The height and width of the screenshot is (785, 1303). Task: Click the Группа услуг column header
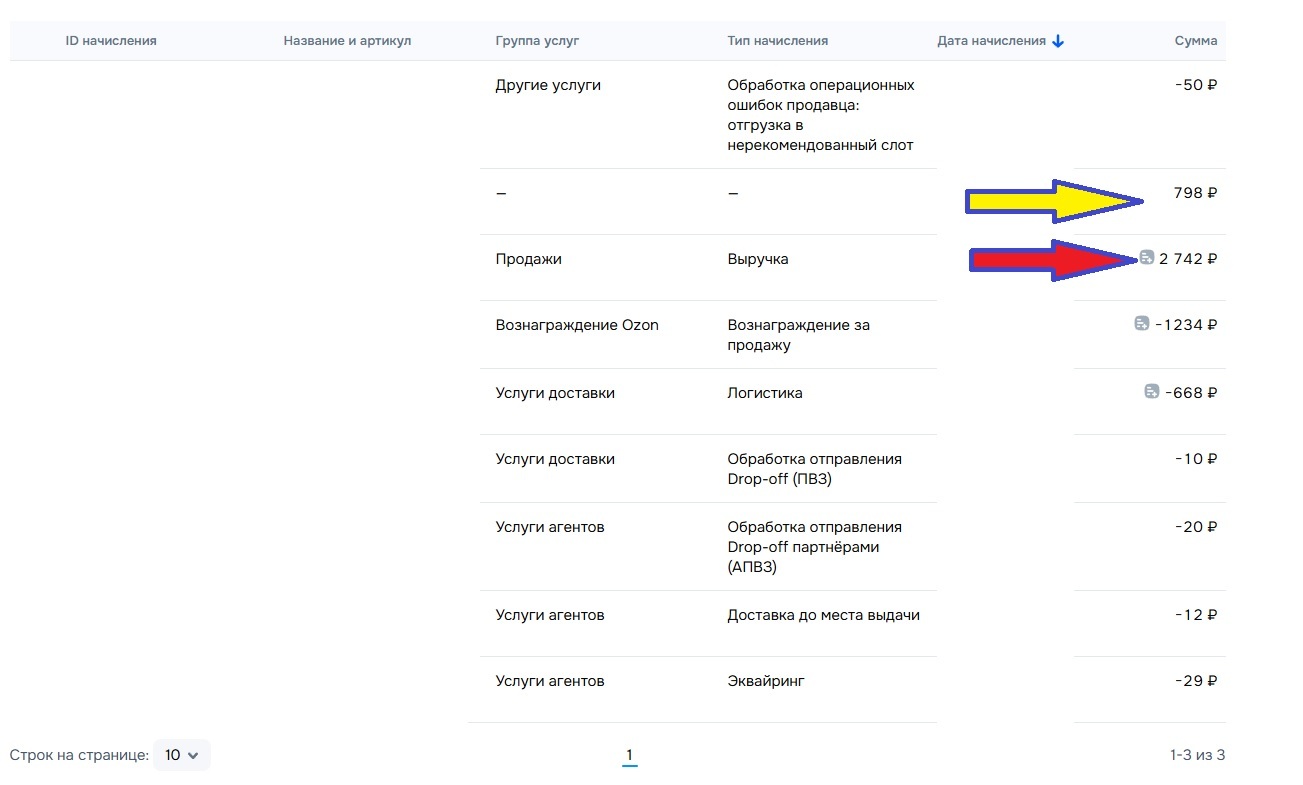click(x=537, y=41)
